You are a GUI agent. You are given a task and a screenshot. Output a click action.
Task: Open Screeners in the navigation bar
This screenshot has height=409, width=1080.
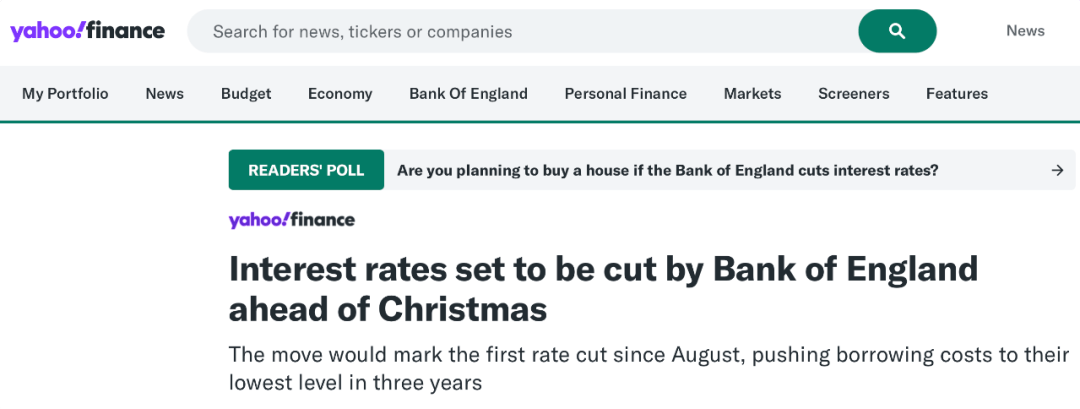click(853, 93)
